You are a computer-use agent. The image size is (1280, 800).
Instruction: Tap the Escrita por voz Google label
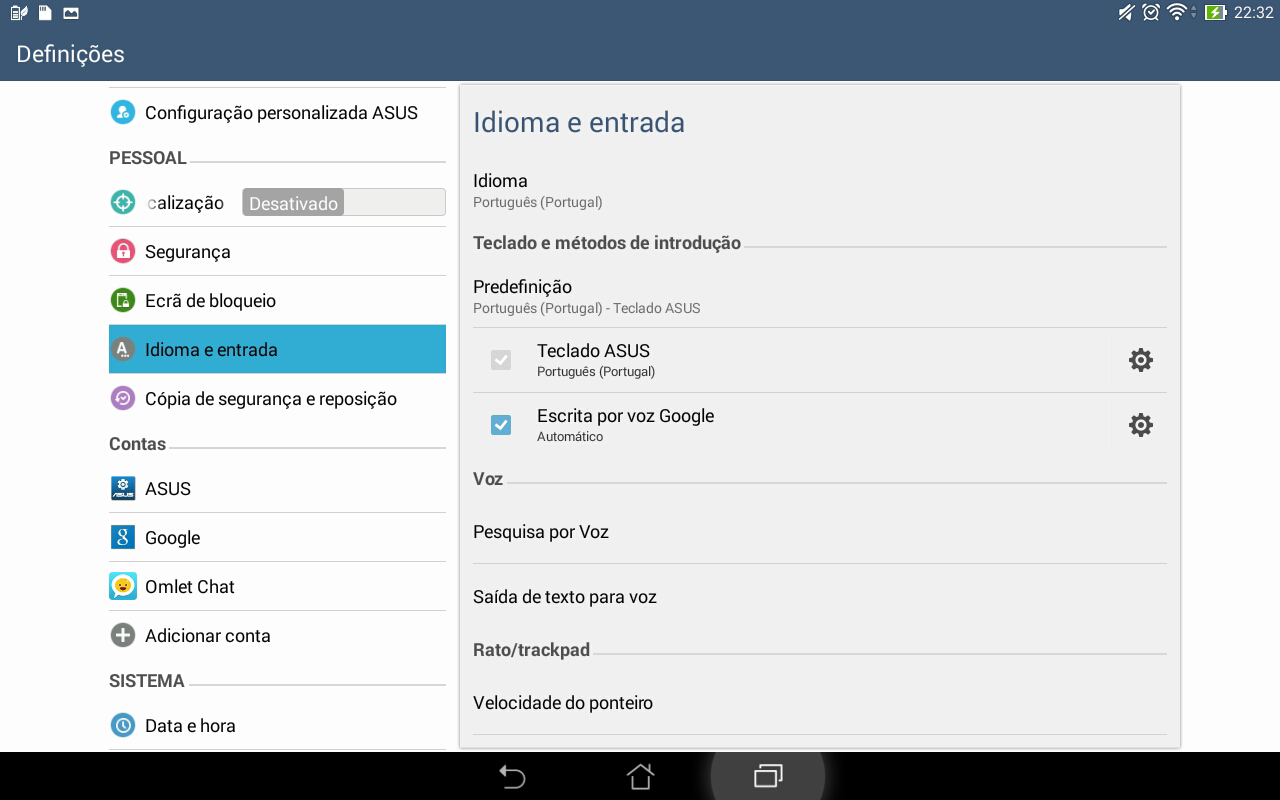coord(625,415)
